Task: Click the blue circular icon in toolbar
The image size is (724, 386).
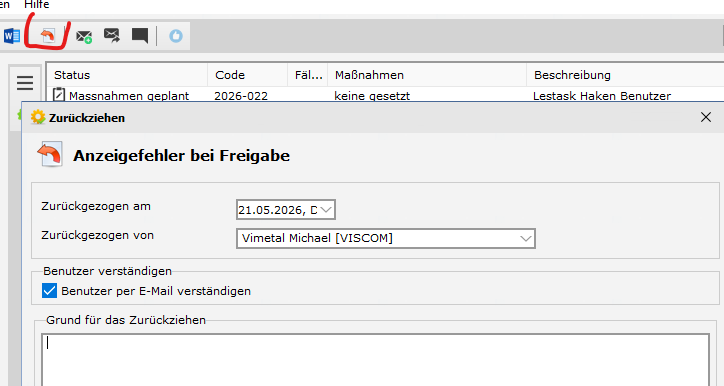Action: pyautogui.click(x=175, y=36)
